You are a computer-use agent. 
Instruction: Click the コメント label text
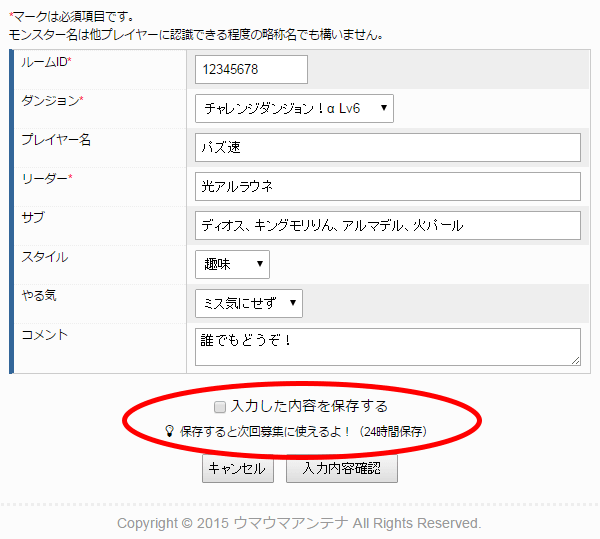coord(45,335)
